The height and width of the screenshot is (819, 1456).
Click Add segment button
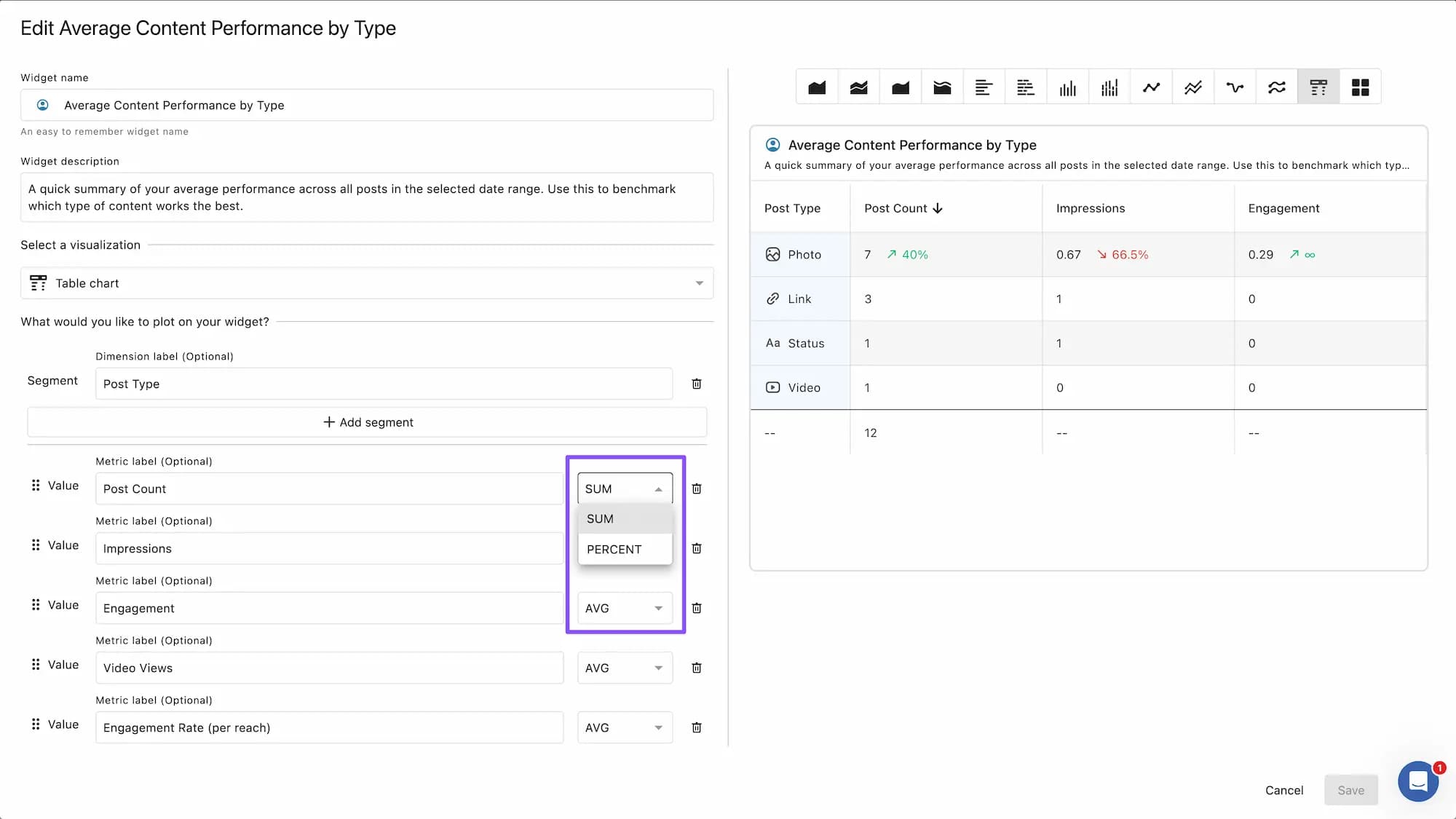pyautogui.click(x=367, y=422)
